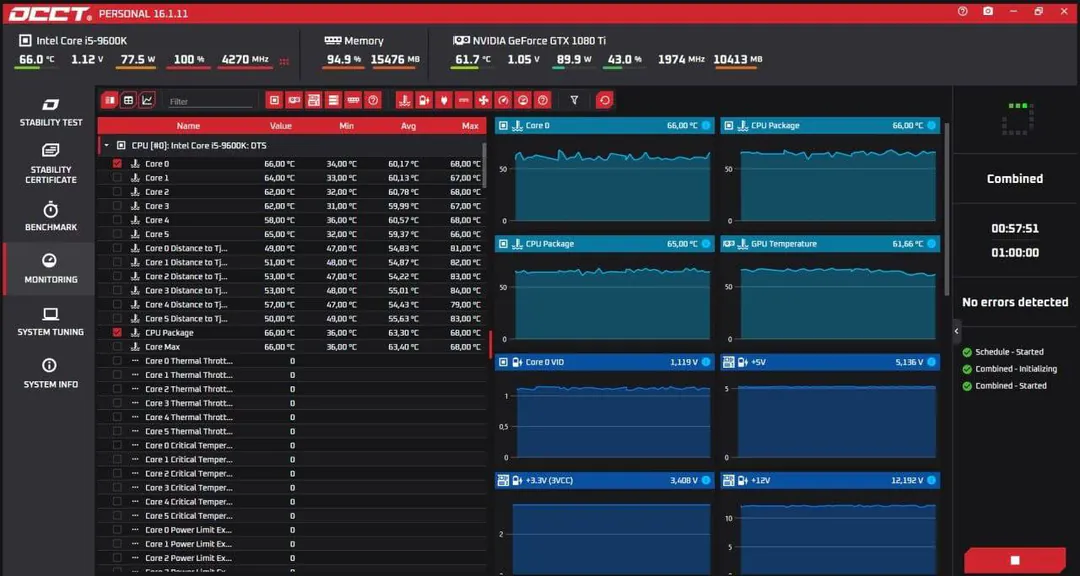Open the Benchmark section
The height and width of the screenshot is (576, 1080).
point(50,216)
